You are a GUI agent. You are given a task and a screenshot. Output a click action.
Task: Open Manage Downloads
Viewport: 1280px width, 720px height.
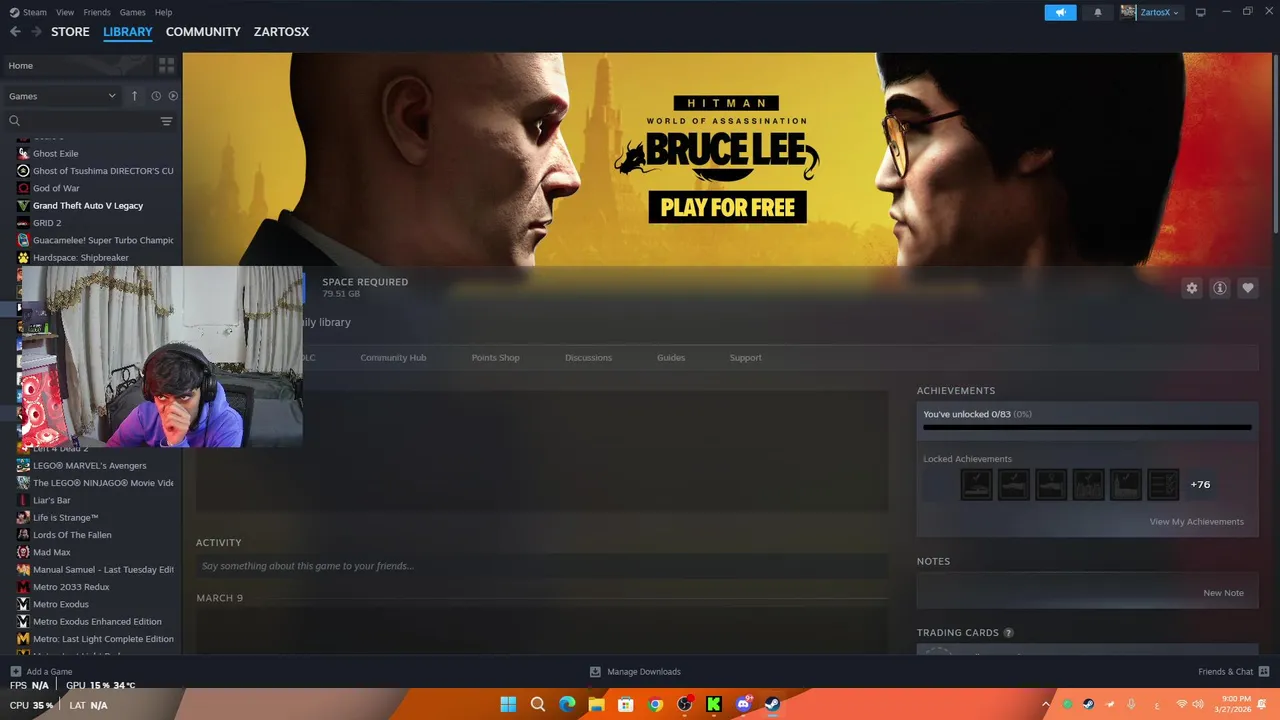point(635,672)
